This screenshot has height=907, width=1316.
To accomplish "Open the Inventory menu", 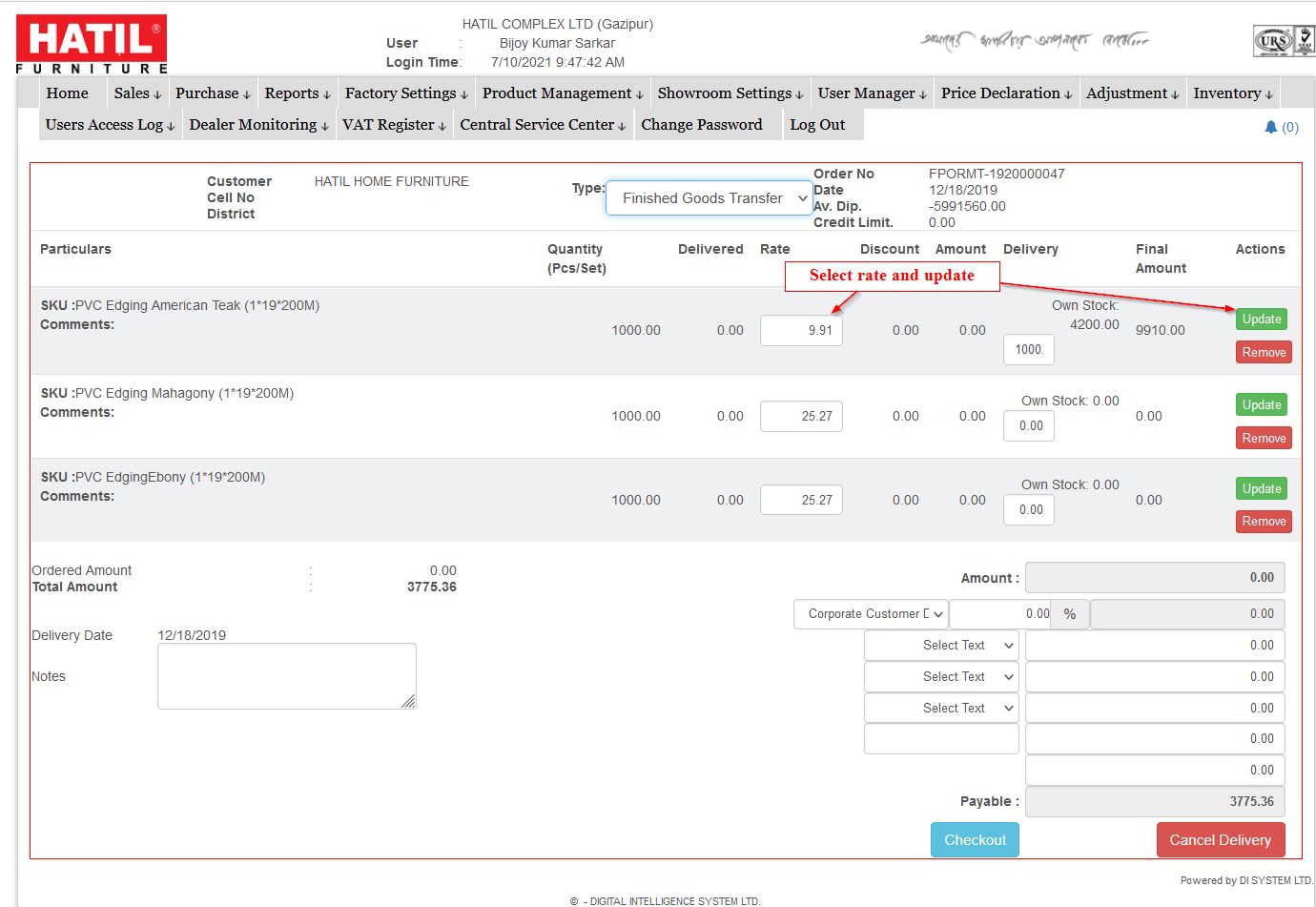I will pyautogui.click(x=1233, y=93).
